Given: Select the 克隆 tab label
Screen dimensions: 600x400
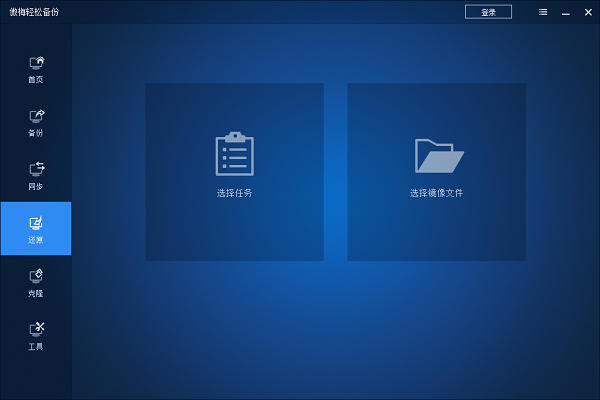Looking at the screenshot, I should 36,294.
